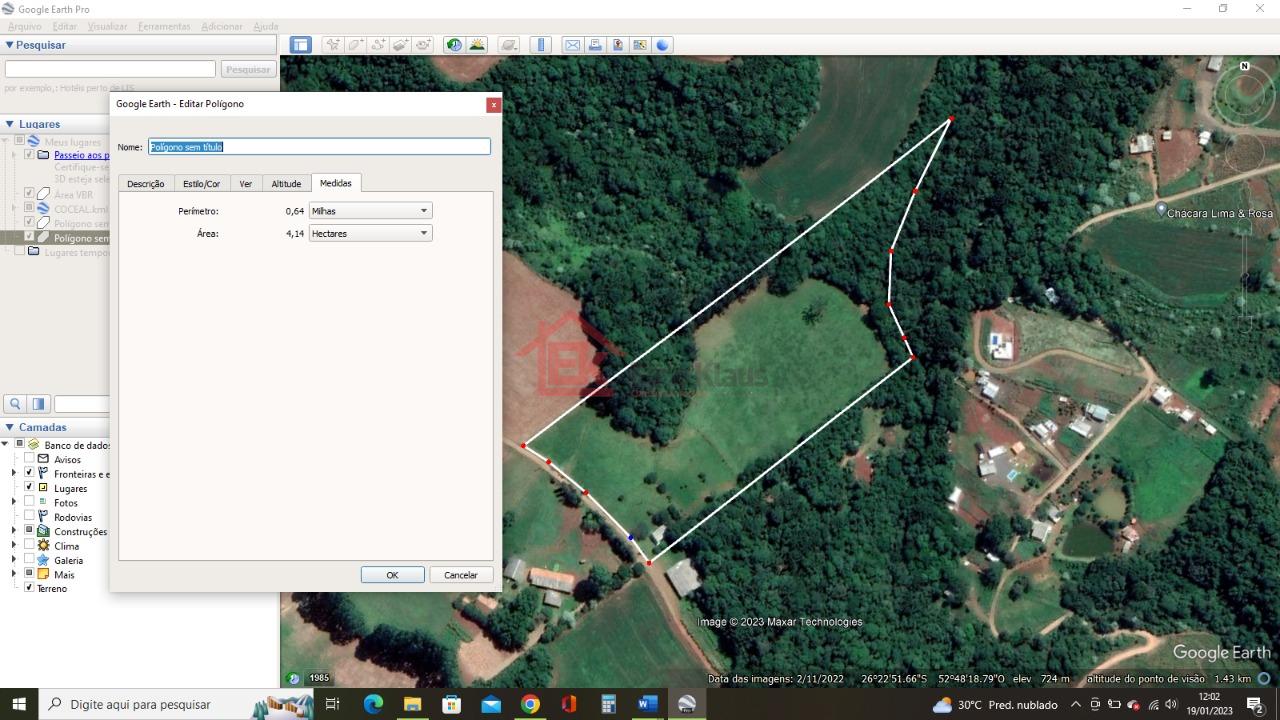Collapse the Camadas panel header

click(10, 427)
